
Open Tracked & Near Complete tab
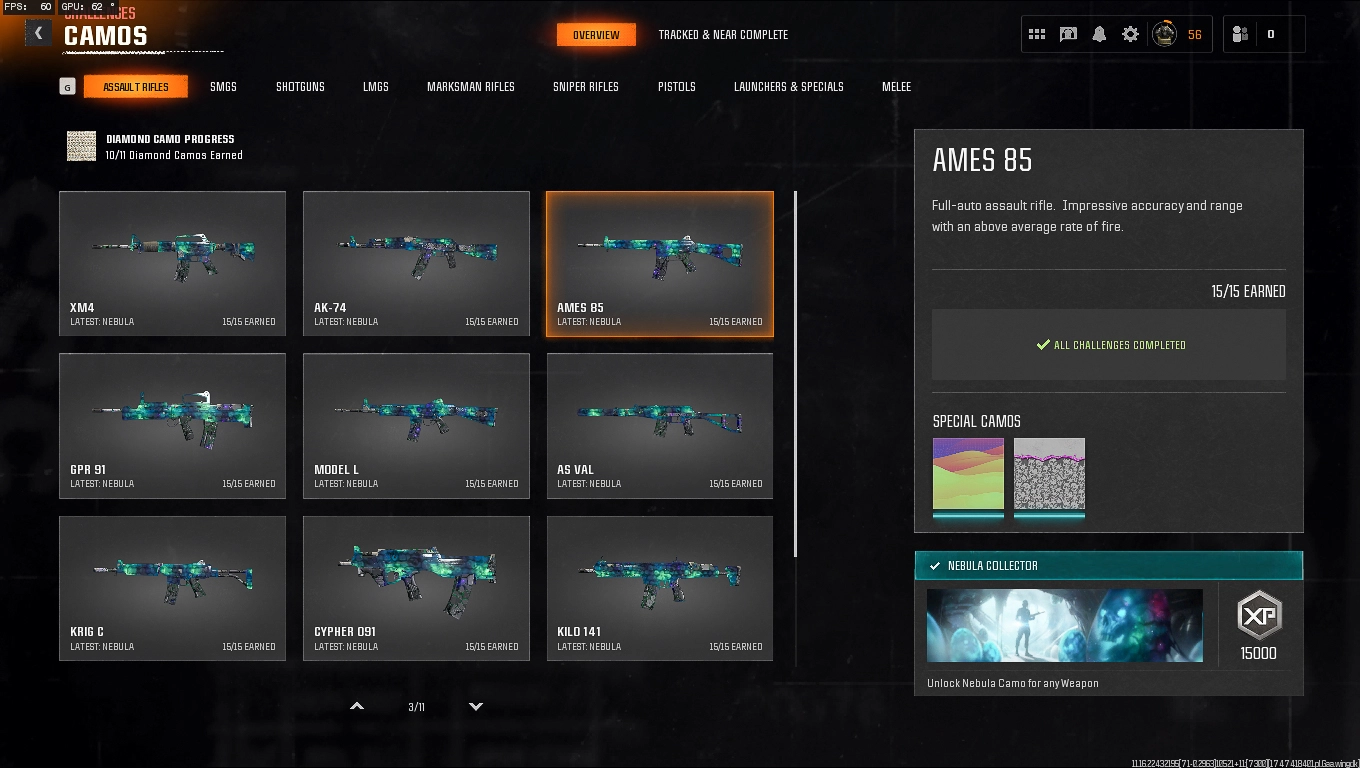tap(723, 35)
